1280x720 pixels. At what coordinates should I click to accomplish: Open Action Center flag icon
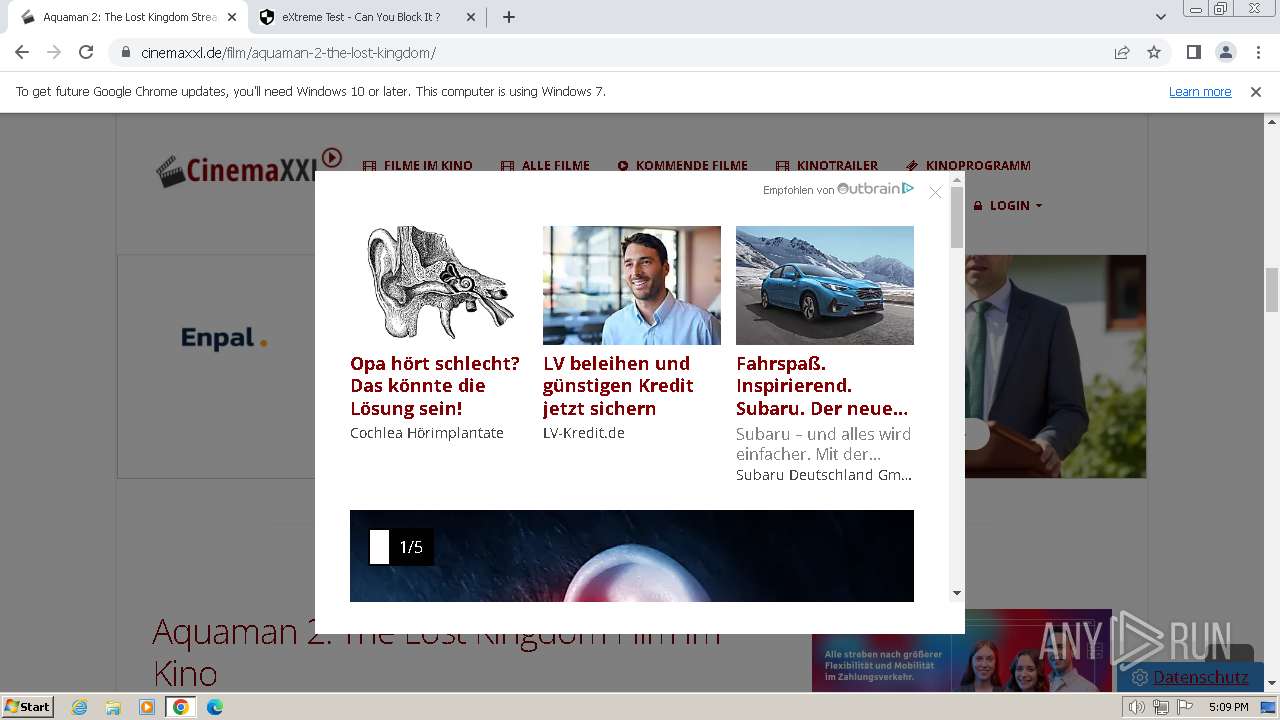(x=1183, y=707)
